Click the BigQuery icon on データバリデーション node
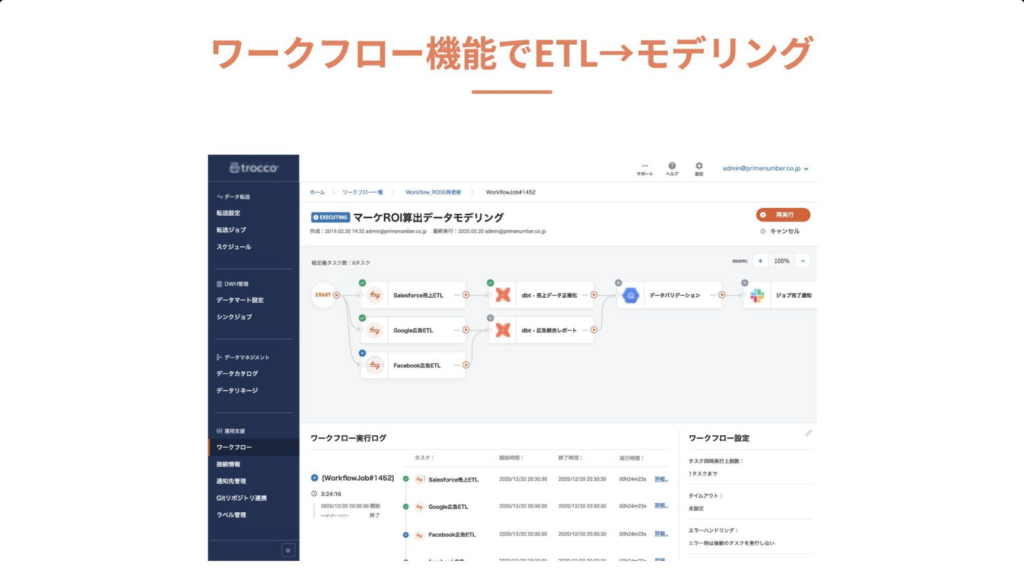 [x=631, y=295]
